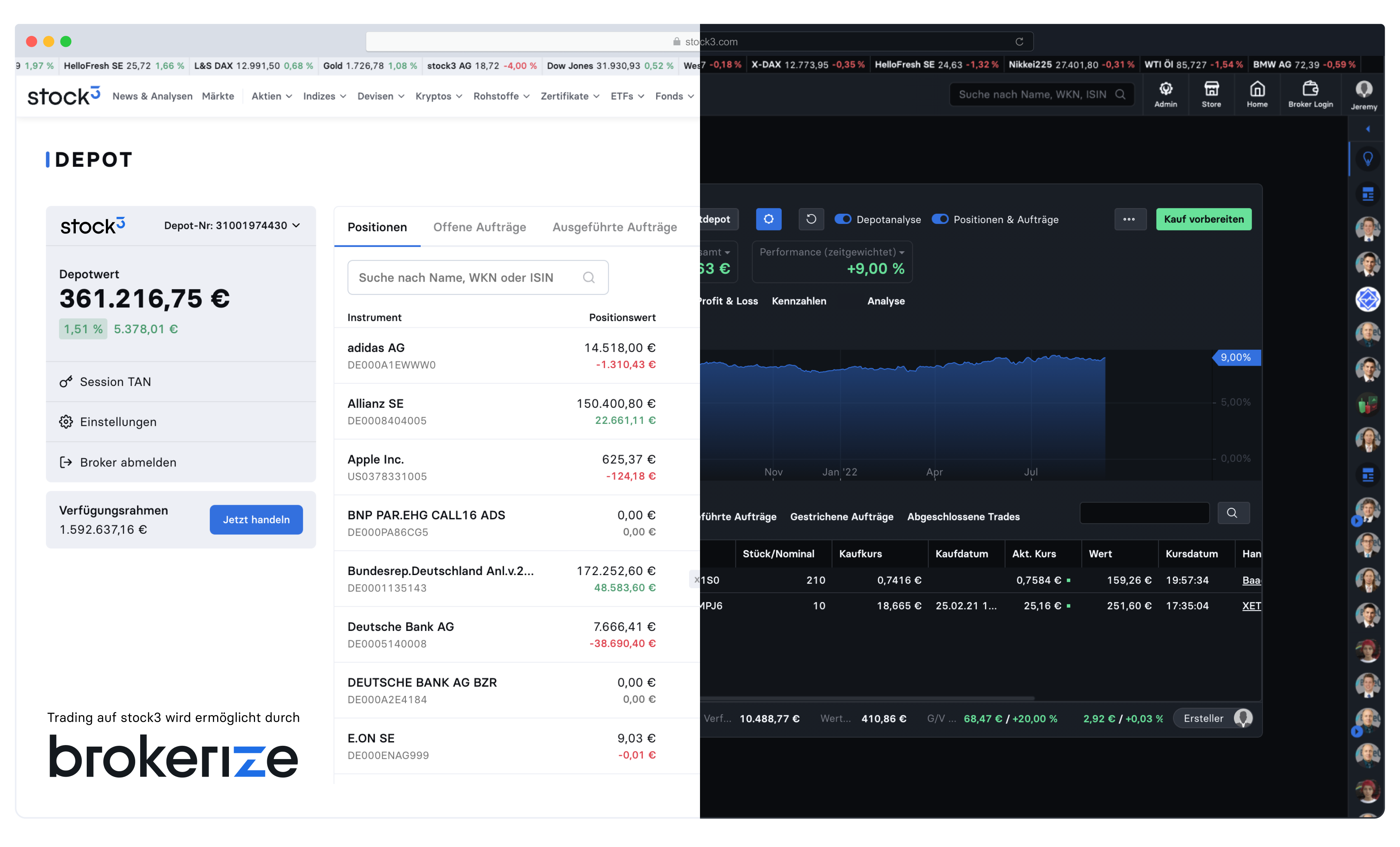Screen dimensions: 1400x847
Task: Click the Suche nach Name, WKN oder ISIN field
Action: click(478, 277)
